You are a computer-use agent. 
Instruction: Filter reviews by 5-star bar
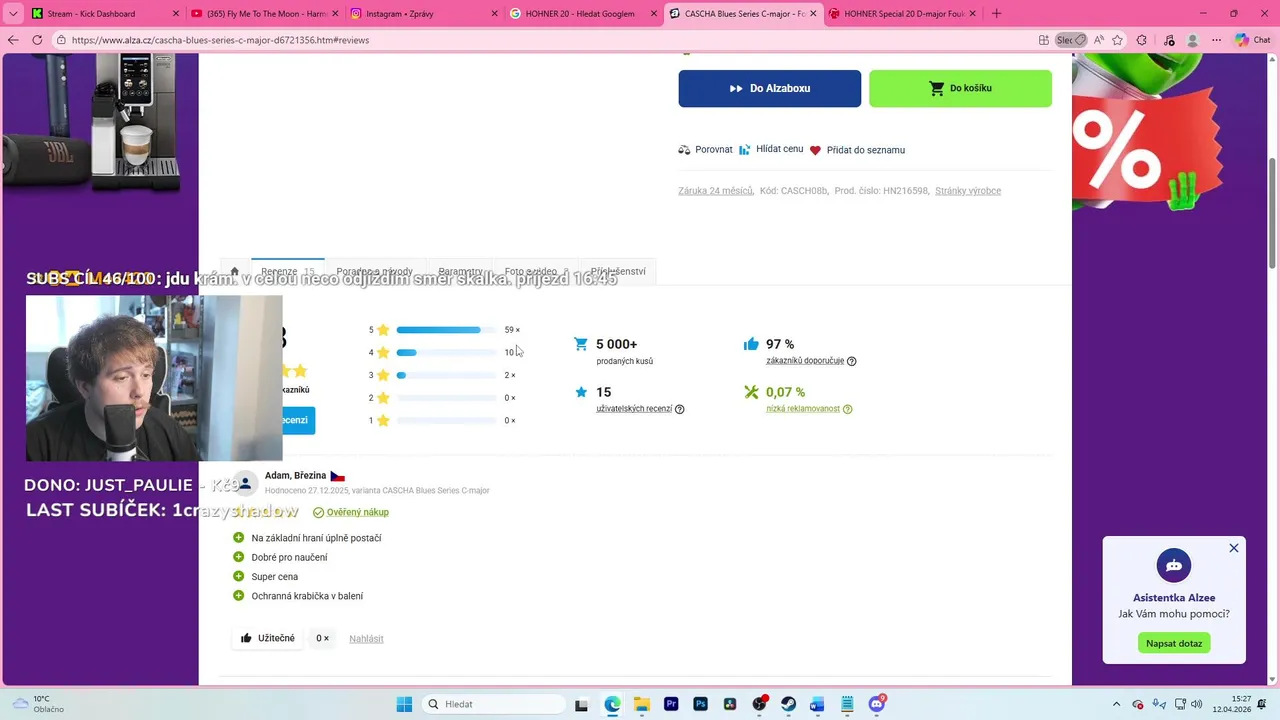446,330
